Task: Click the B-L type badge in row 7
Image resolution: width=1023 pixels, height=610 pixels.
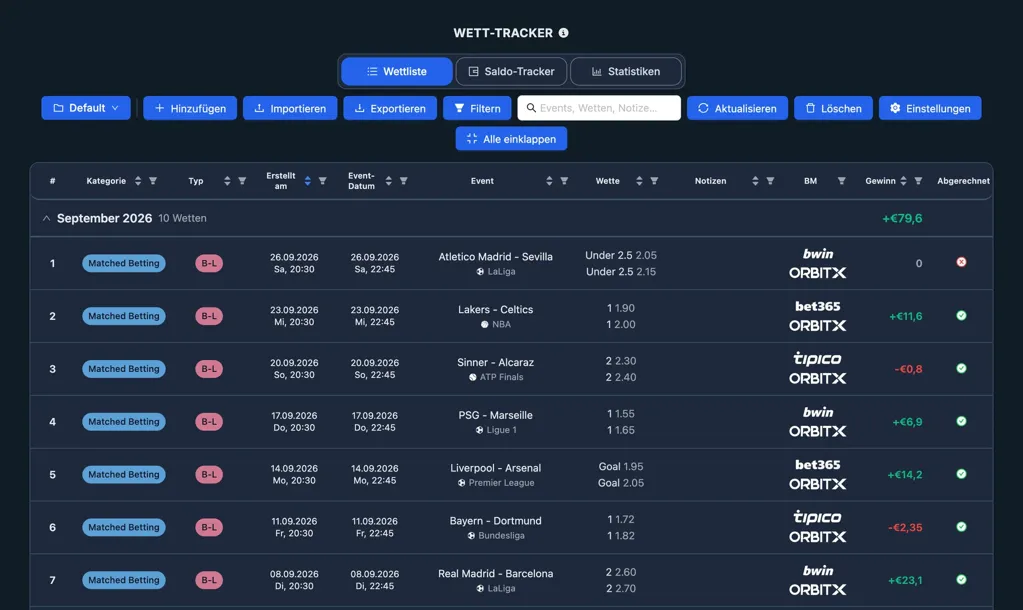Action: point(209,580)
